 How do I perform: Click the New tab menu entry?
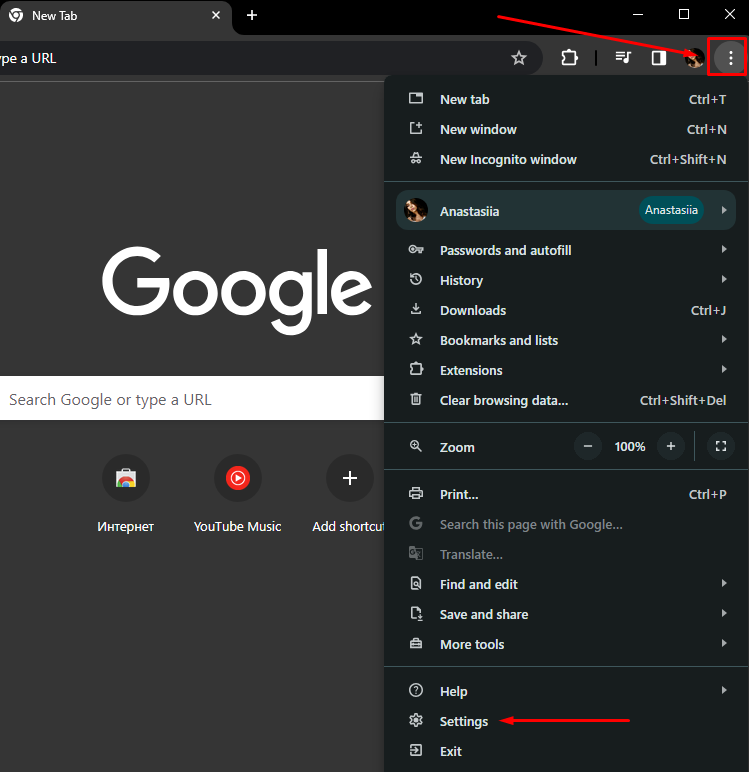[566, 99]
